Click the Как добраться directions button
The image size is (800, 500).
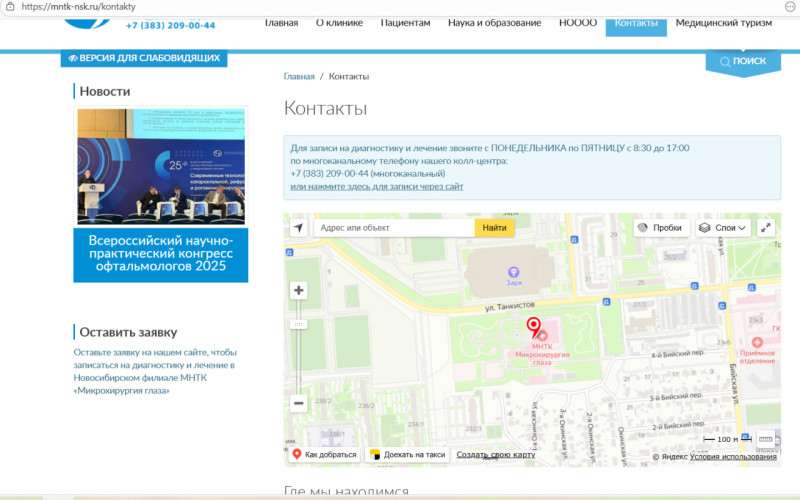tap(323, 454)
